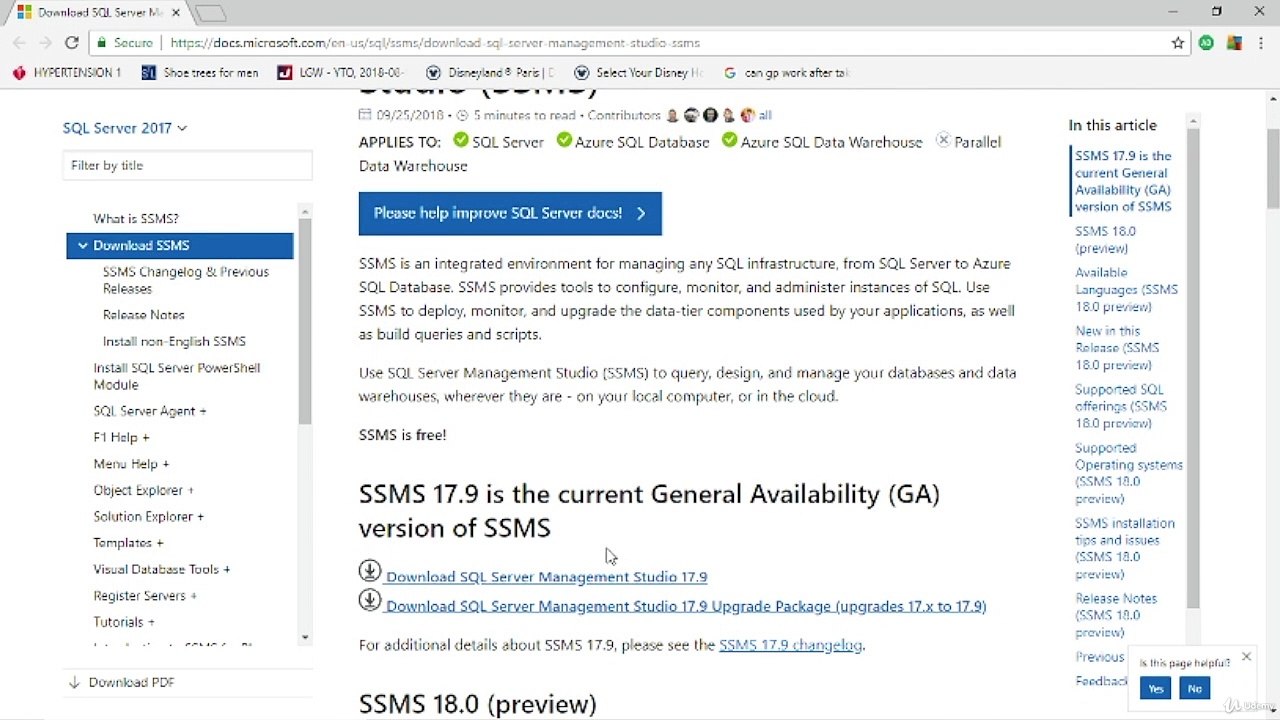Open the HYPERTENSION 1 bookmark

pos(67,73)
